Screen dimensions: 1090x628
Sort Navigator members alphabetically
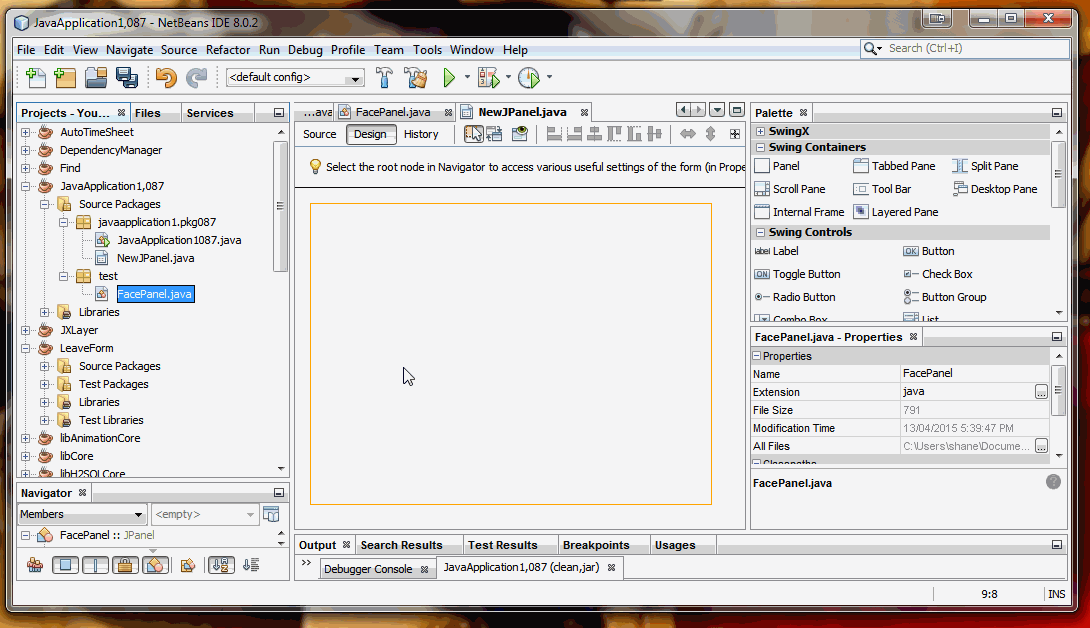[x=221, y=565]
